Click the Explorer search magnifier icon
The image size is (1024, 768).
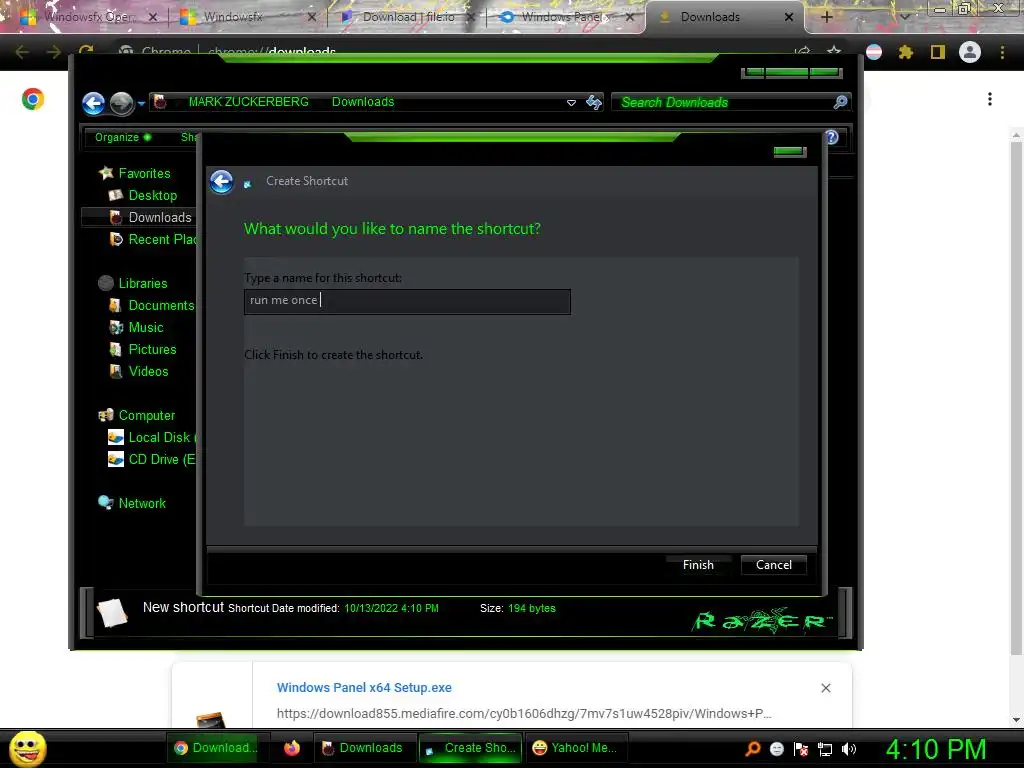click(x=840, y=102)
